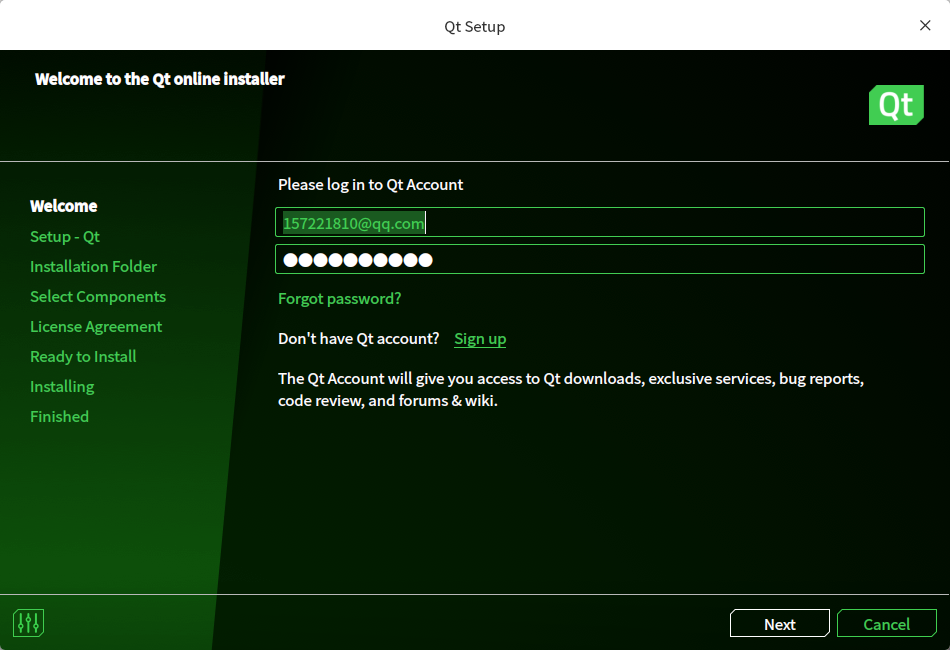Select the Welcome step in sidebar
950x650 pixels.
pyautogui.click(x=63, y=206)
